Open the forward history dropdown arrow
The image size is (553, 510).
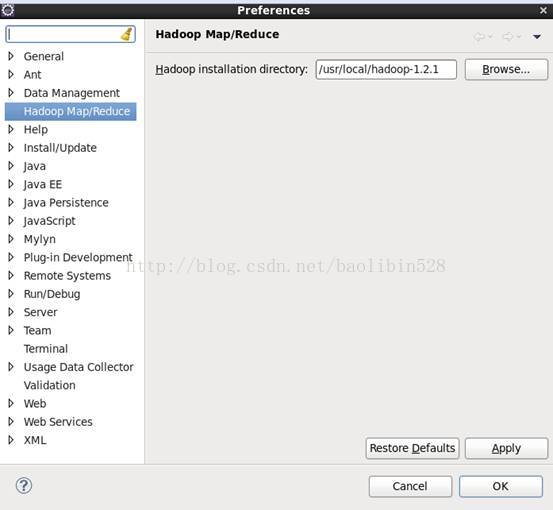[519, 36]
